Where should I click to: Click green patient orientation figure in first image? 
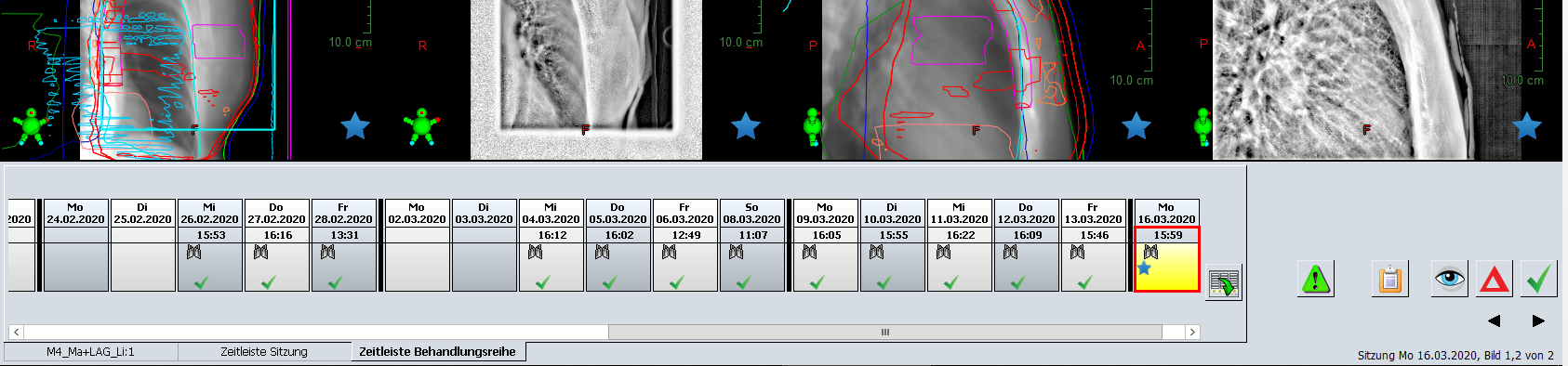click(31, 126)
